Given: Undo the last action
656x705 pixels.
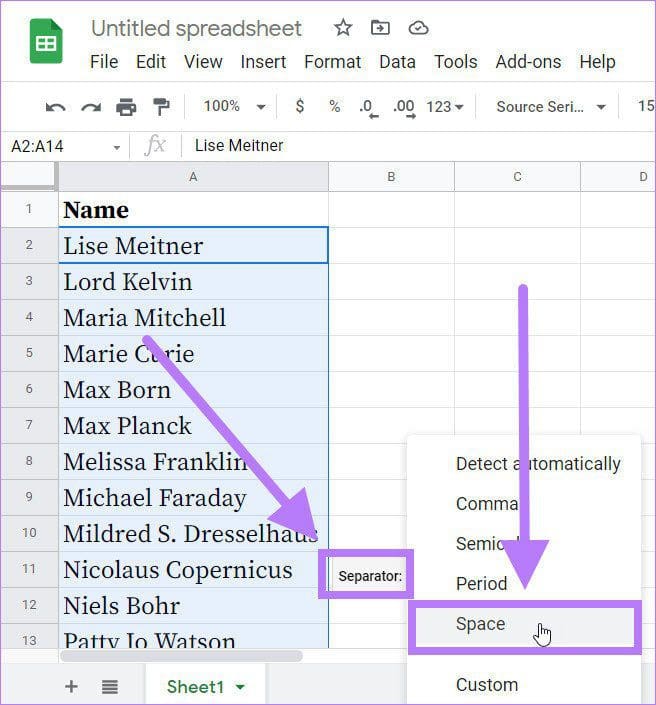Looking at the screenshot, I should (56, 107).
